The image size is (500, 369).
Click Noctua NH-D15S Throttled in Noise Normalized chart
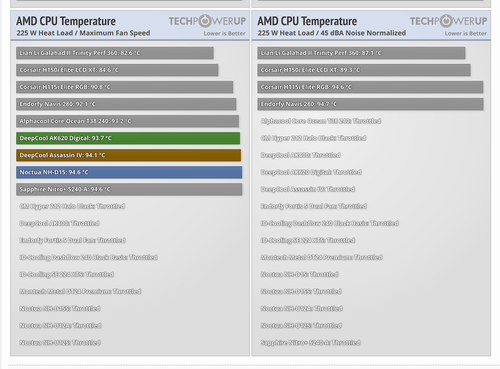pyautogui.click(x=301, y=291)
